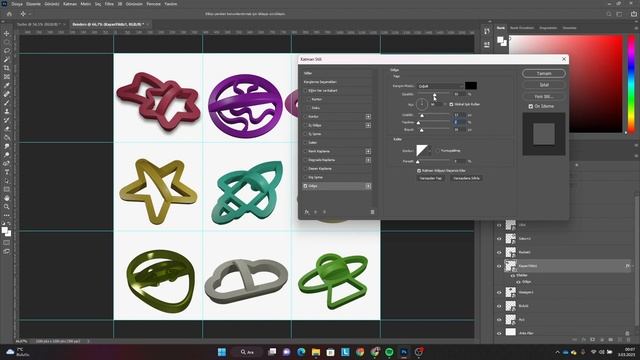Hide the Arka Plan layer

click(499, 333)
